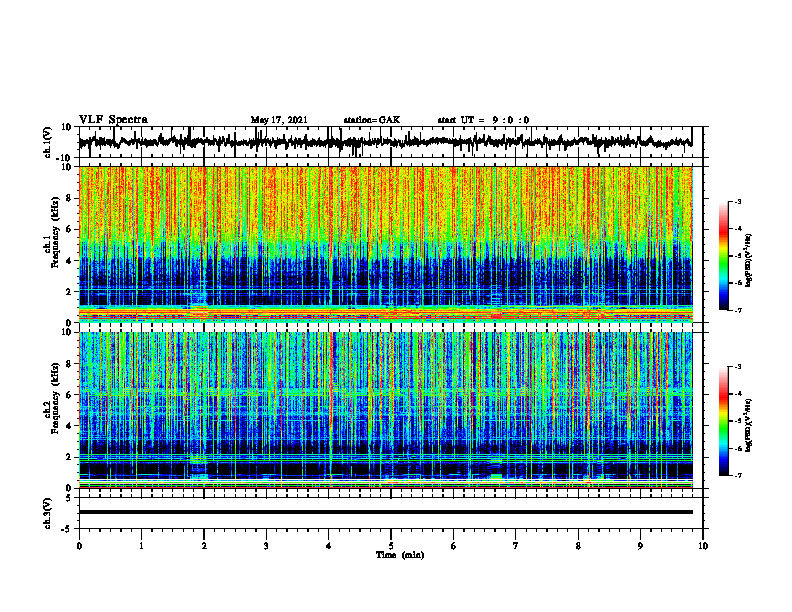Click the "VLF Spectra" plot title

113,120
